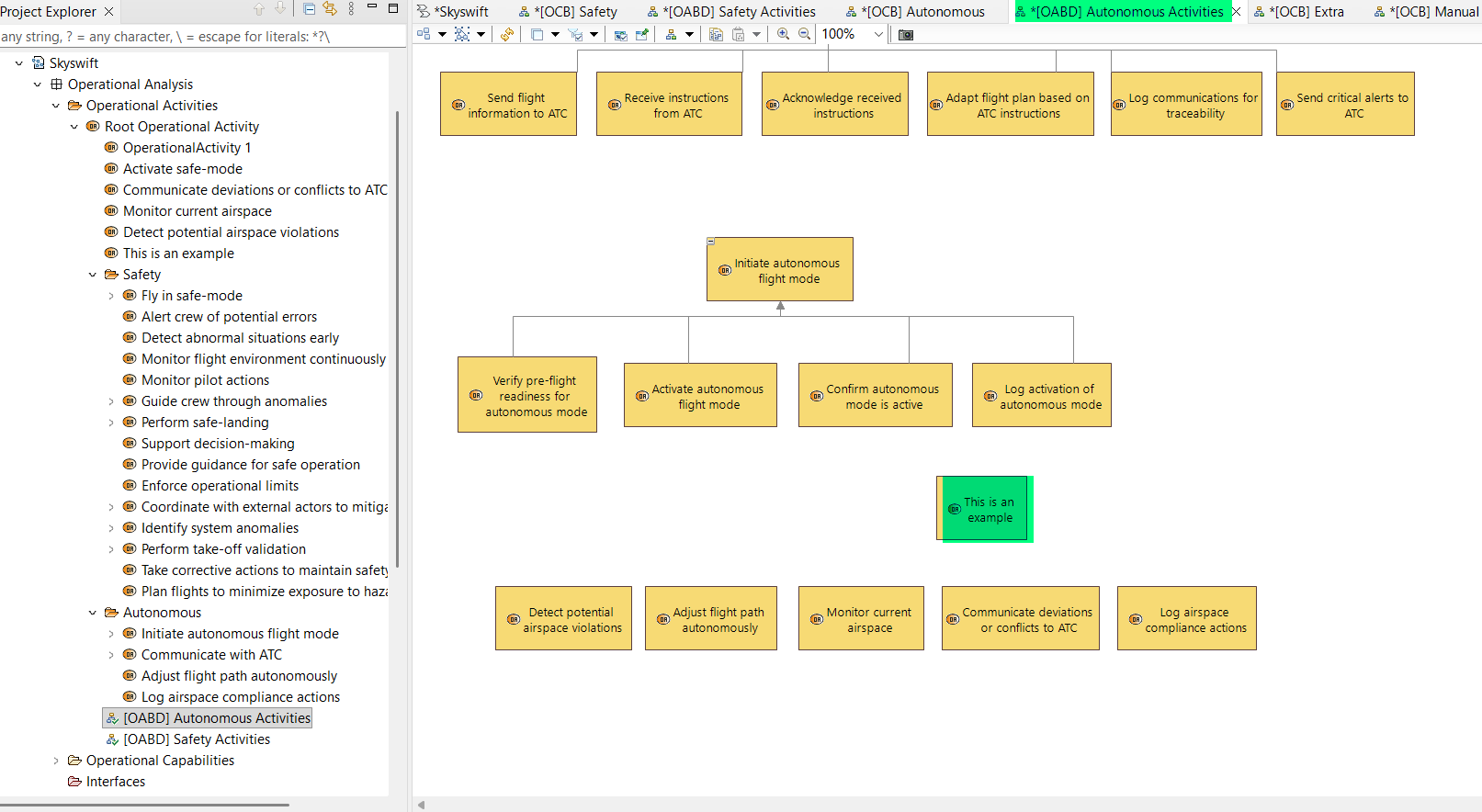The width and height of the screenshot is (1482, 812).
Task: Expand the Operational Capabilities folder
Action: point(56,761)
